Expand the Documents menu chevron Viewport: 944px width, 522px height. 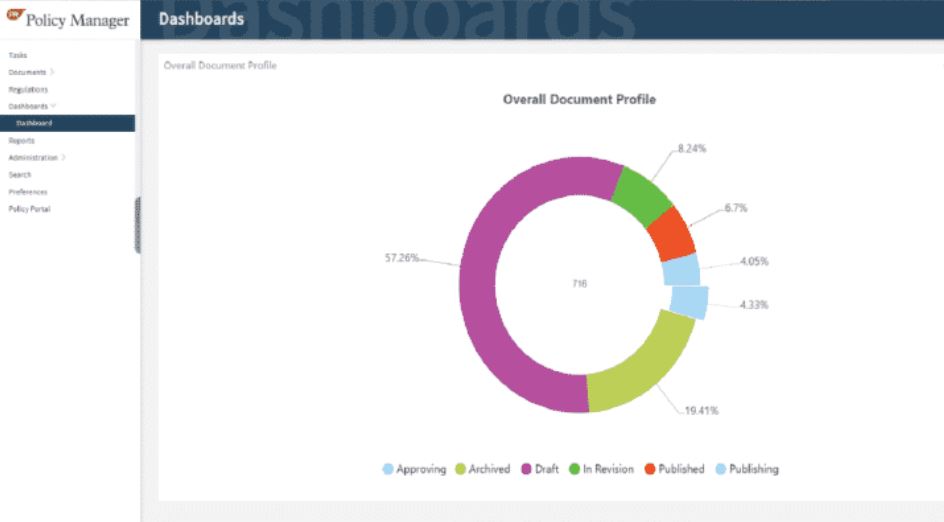click(53, 72)
